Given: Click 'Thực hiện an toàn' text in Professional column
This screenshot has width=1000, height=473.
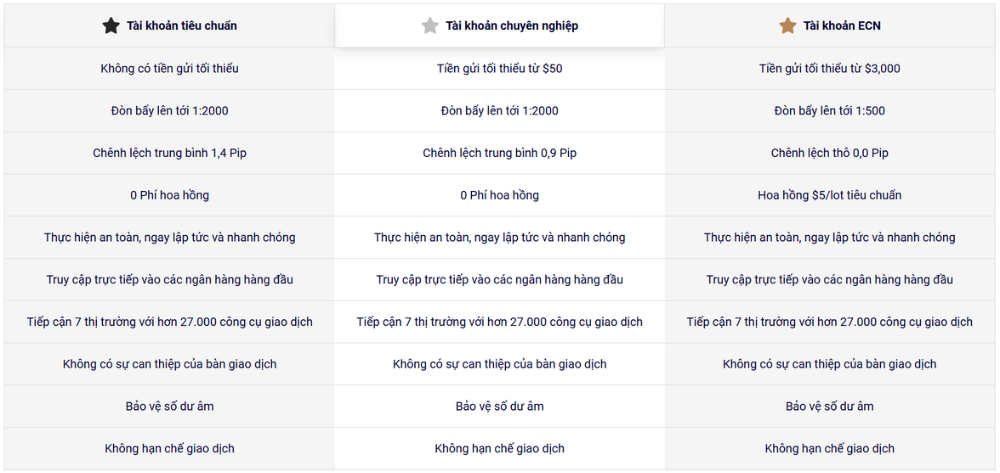Looking at the screenshot, I should [x=500, y=237].
